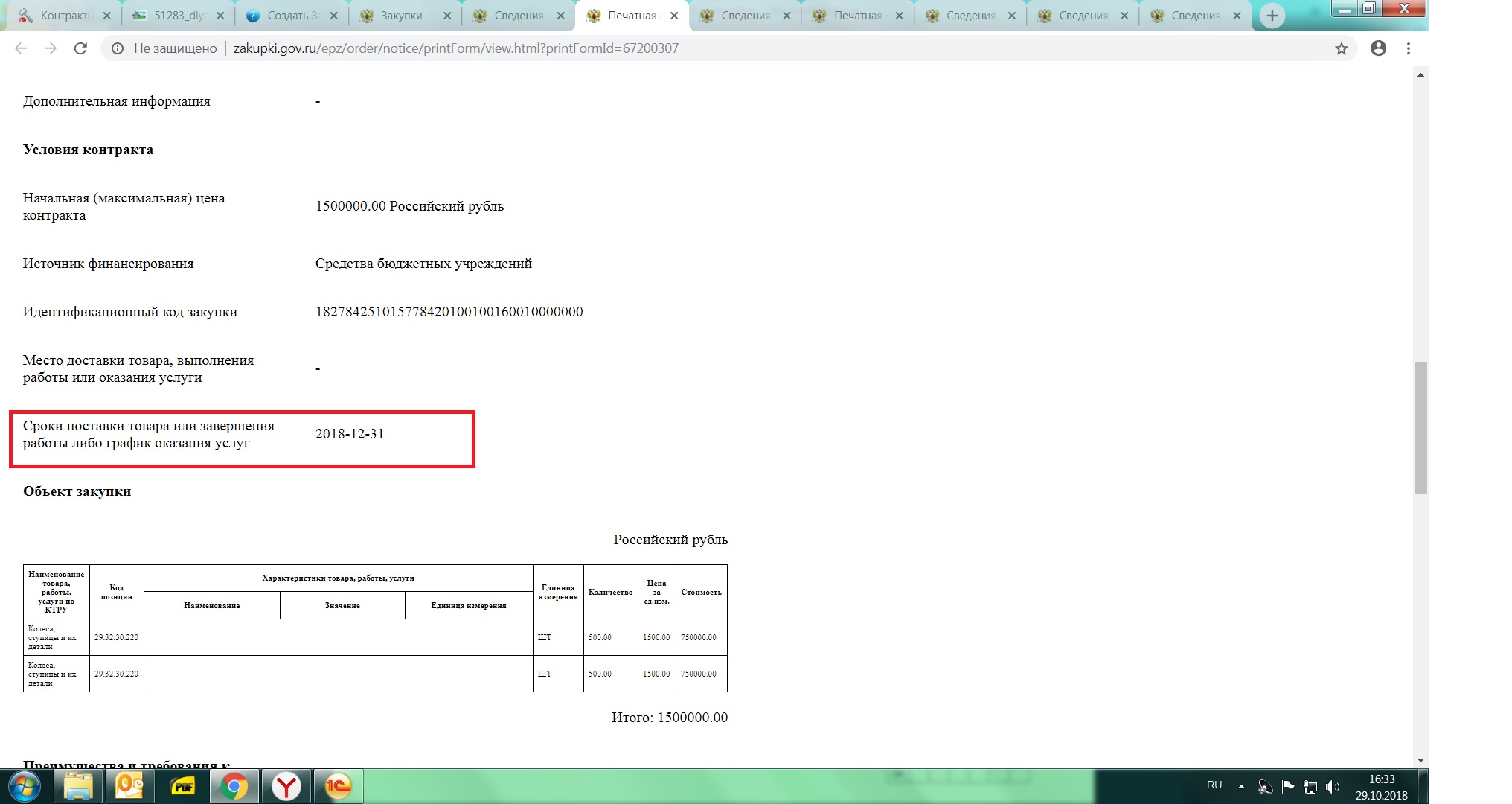This screenshot has width=1512, height=804.
Task: Close the Закупки tab
Action: 446,16
